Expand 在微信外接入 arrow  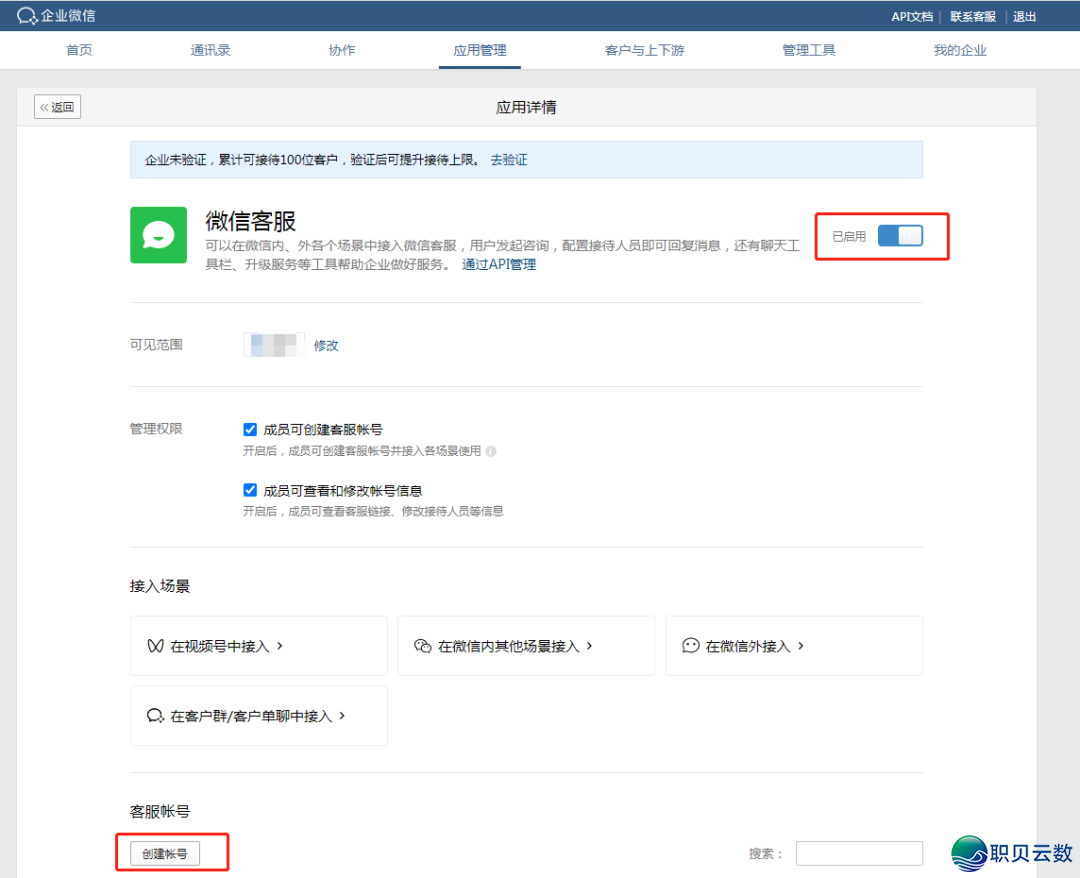click(801, 646)
